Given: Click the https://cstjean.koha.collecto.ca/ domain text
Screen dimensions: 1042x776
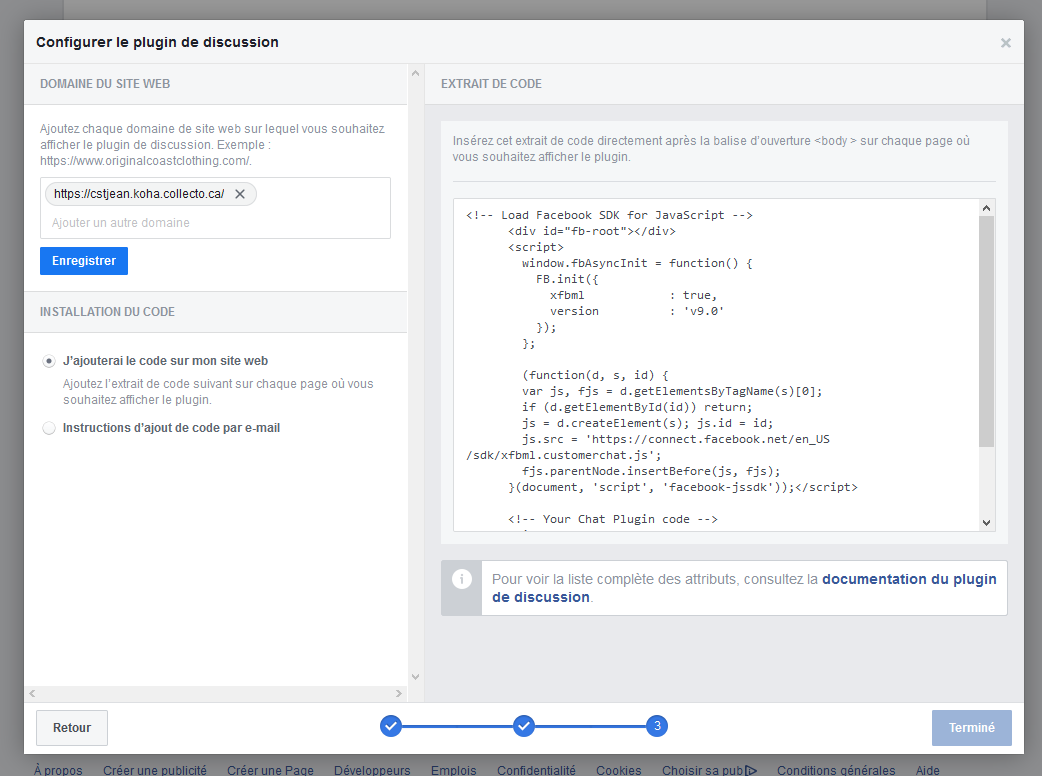Looking at the screenshot, I should [139, 194].
